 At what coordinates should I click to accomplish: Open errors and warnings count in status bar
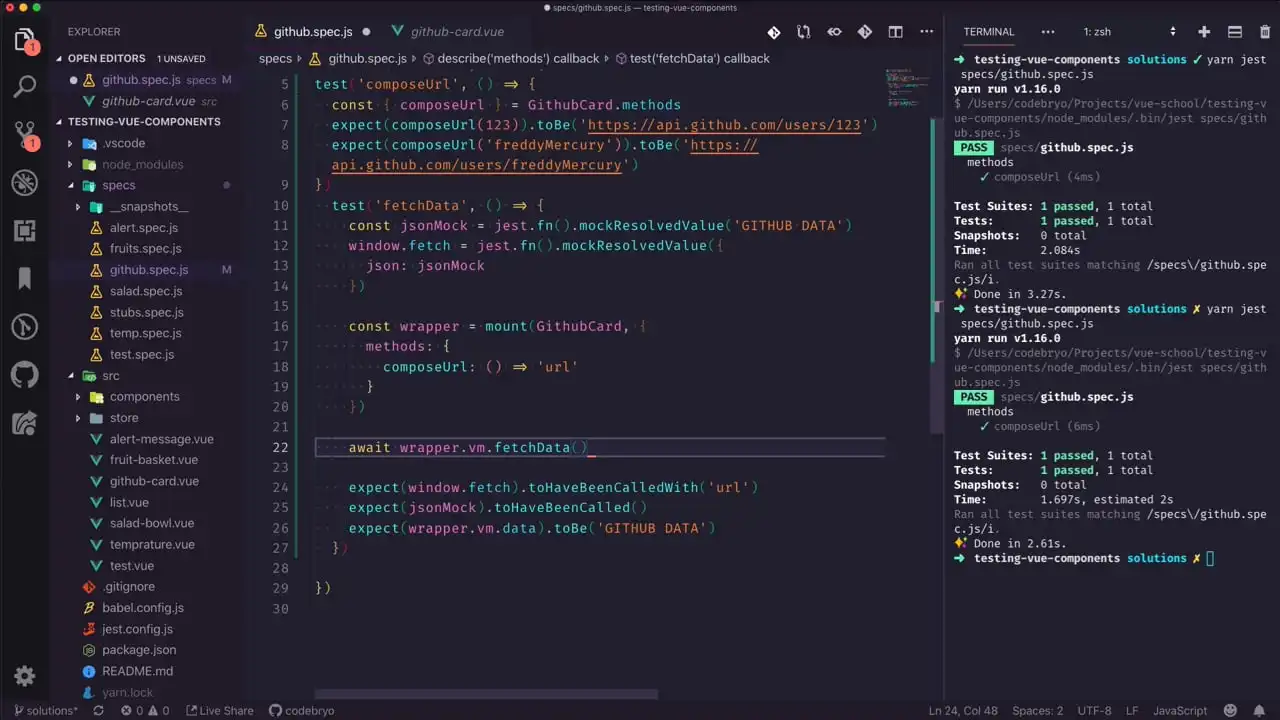click(144, 711)
